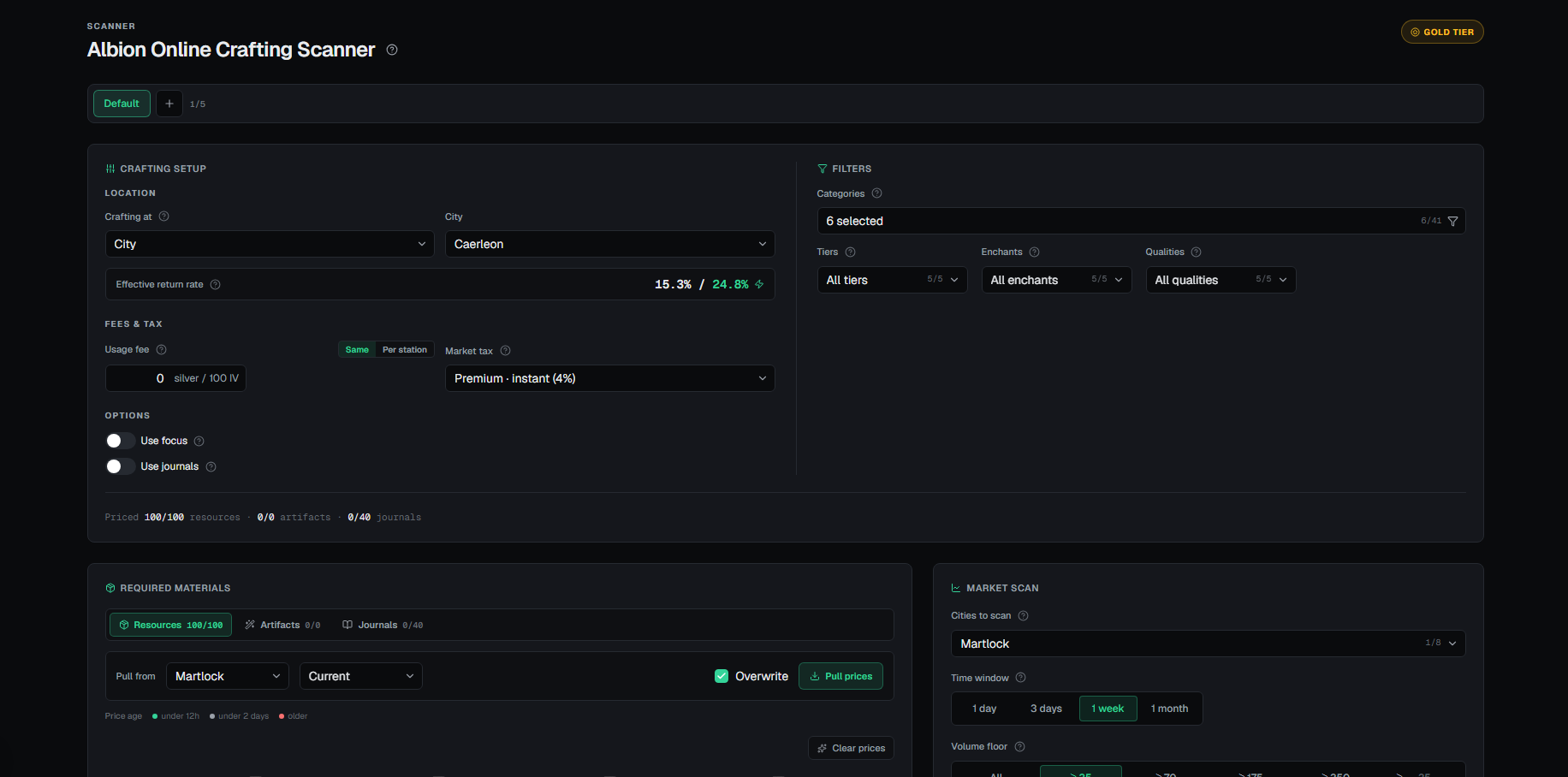Click the 15.3% return rate value
1568x777 pixels.
click(673, 284)
